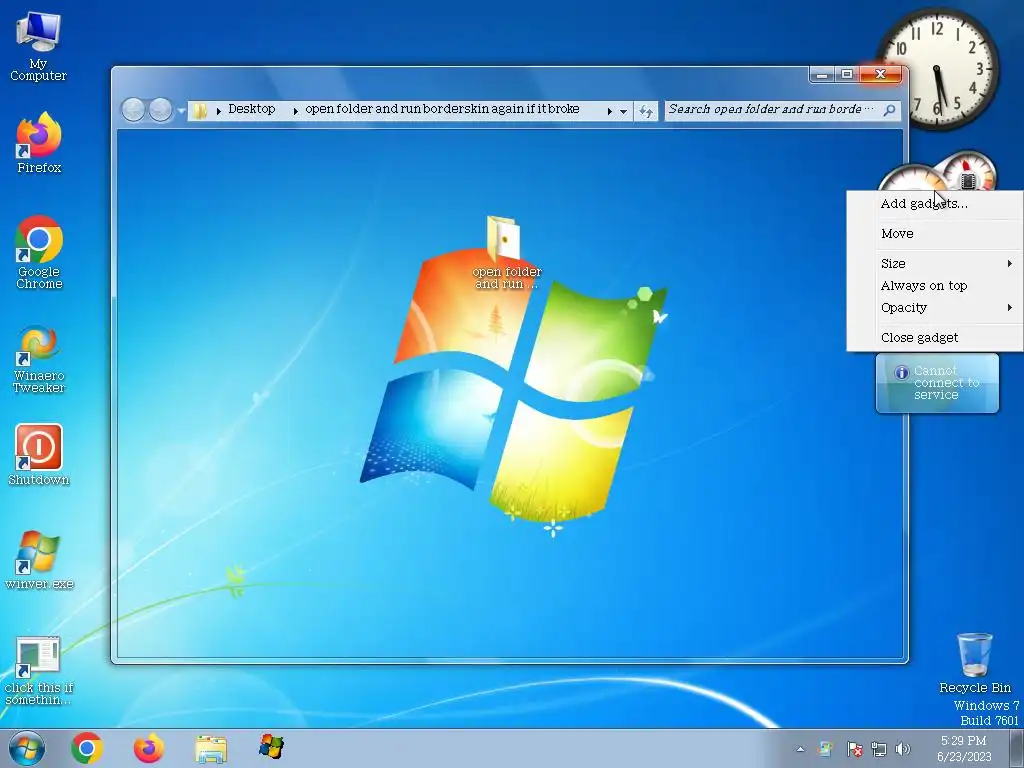Image resolution: width=1024 pixels, height=768 pixels.
Task: Click the CPU Meter gadget dials
Action: click(x=940, y=171)
